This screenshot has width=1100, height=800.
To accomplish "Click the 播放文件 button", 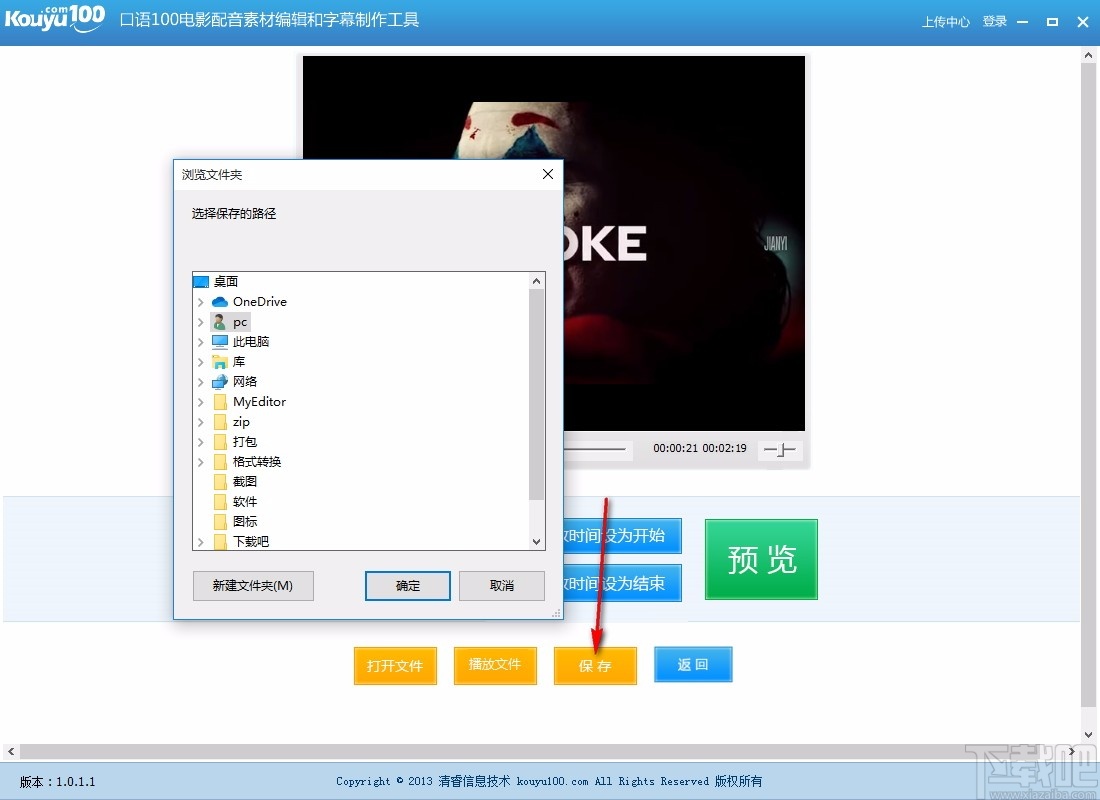I will pyautogui.click(x=495, y=665).
